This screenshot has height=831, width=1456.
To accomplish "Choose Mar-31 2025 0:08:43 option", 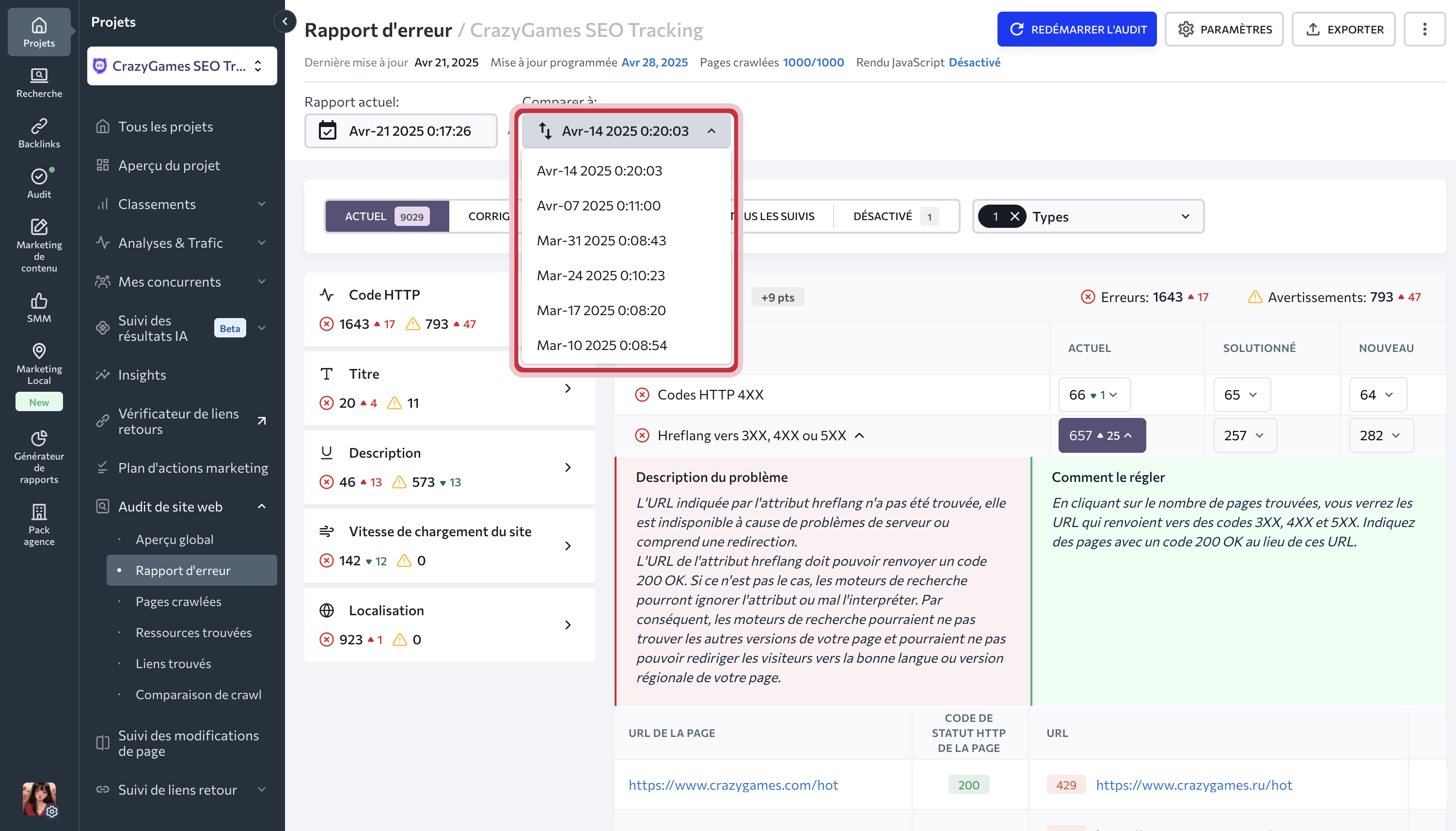I will tap(626, 240).
